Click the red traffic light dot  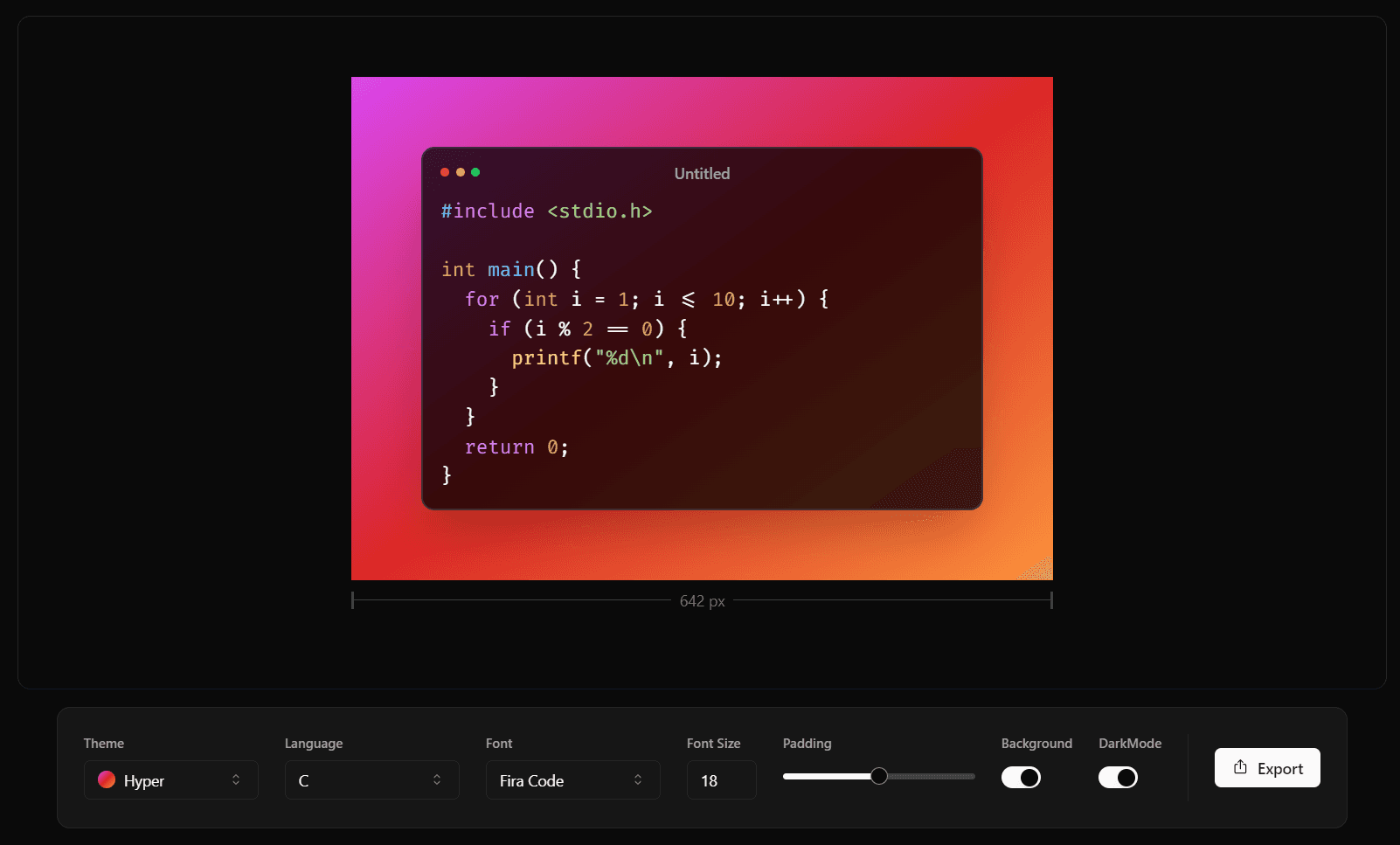446,172
